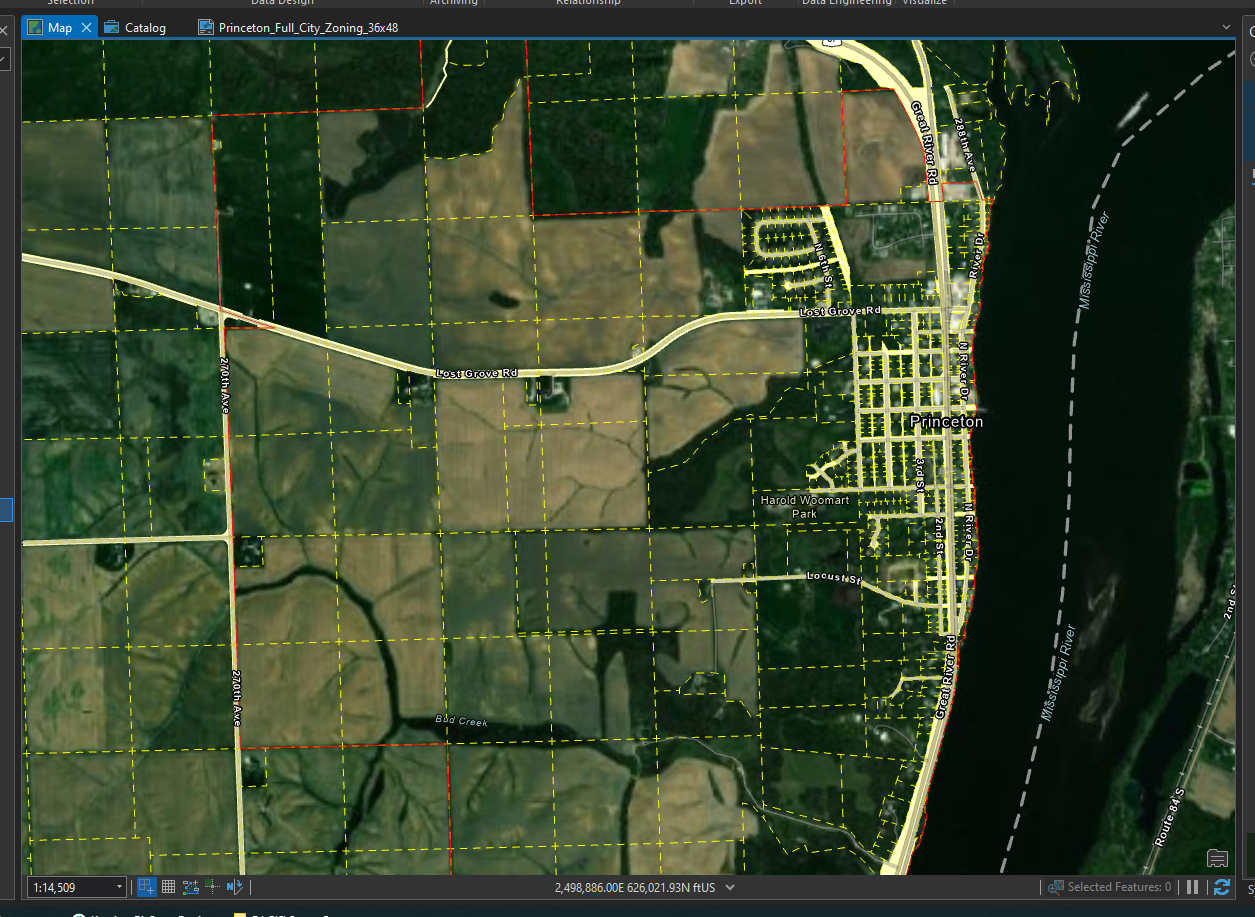This screenshot has height=917, width=1255.
Task: Pause map drawing with the pause icon
Action: coord(1192,887)
